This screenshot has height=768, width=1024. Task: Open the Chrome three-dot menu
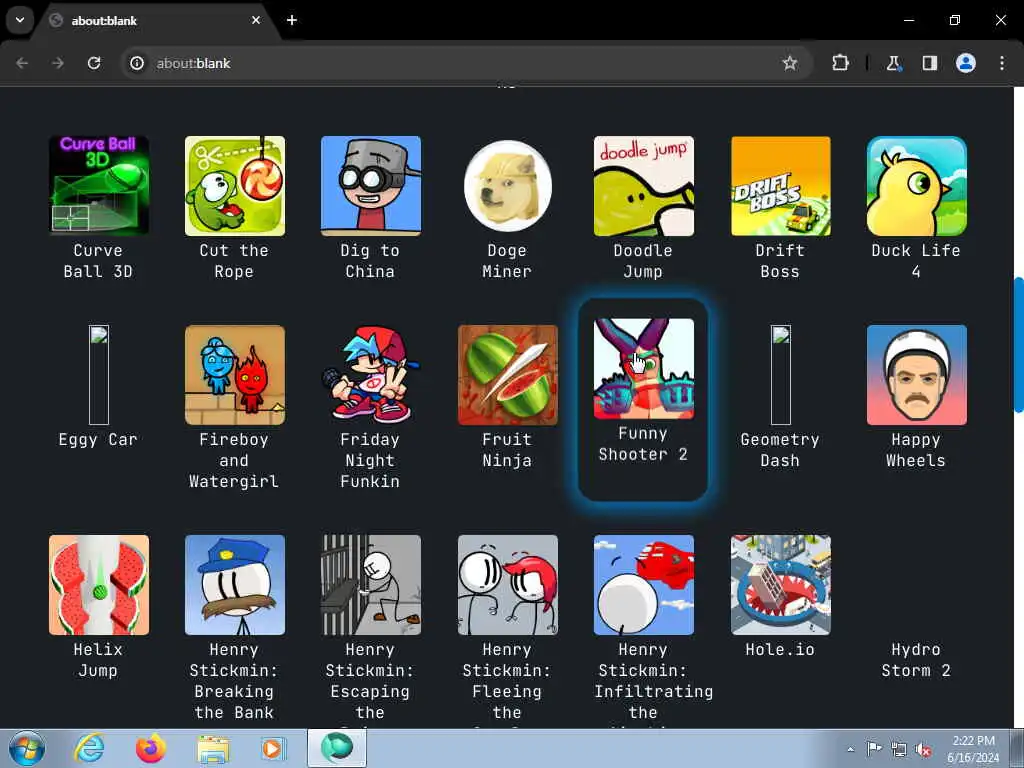(1002, 63)
